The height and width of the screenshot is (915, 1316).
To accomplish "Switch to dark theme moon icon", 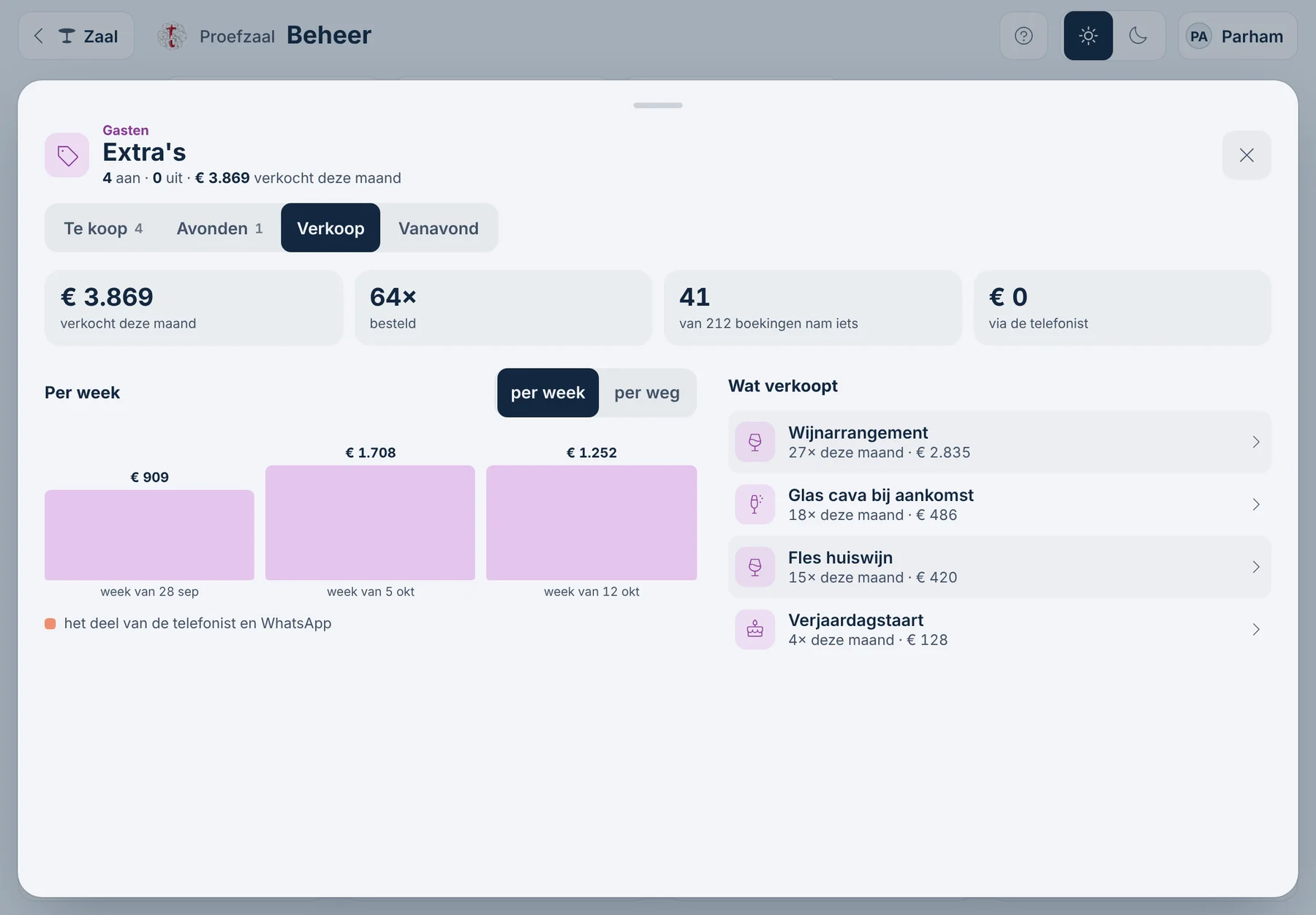I will click(1138, 36).
